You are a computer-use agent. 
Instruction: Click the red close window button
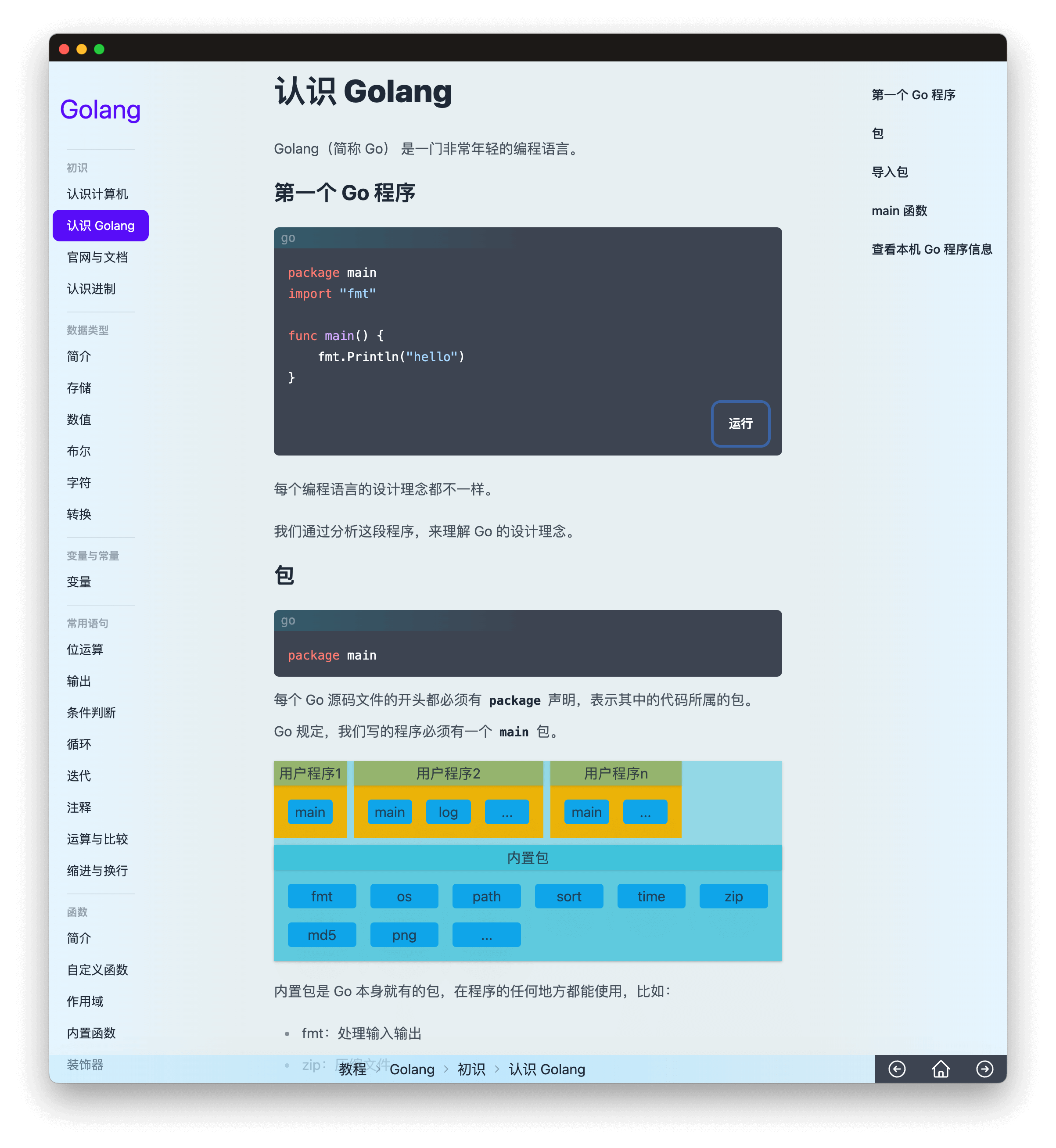pyautogui.click(x=64, y=49)
